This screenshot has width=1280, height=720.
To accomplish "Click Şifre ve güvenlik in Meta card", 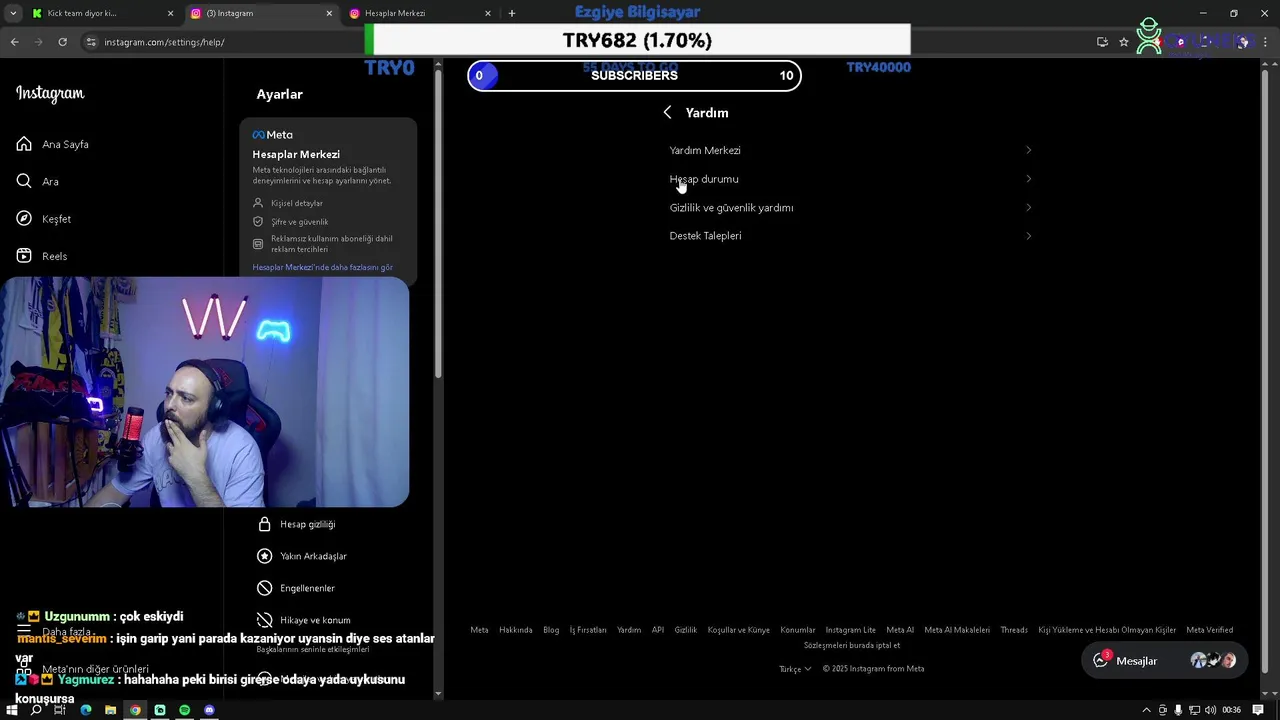I will coord(299,222).
